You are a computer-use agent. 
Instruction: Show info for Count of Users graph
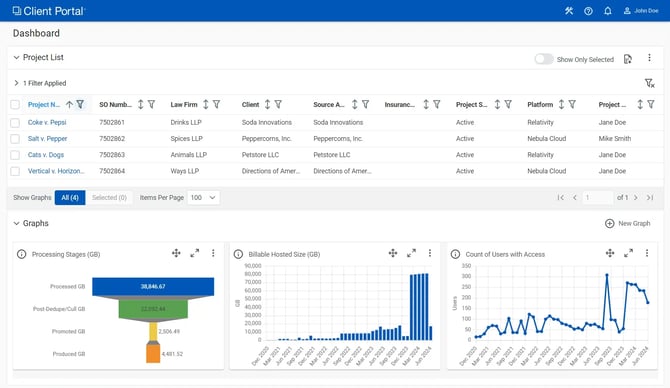[x=455, y=254]
